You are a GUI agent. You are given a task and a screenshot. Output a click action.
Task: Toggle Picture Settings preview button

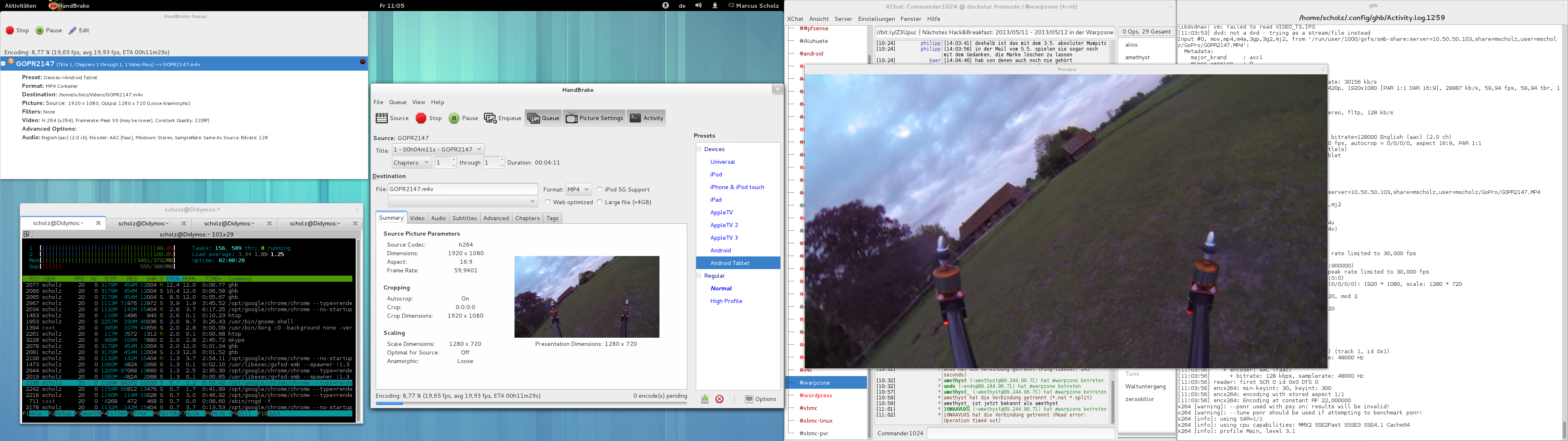594,118
